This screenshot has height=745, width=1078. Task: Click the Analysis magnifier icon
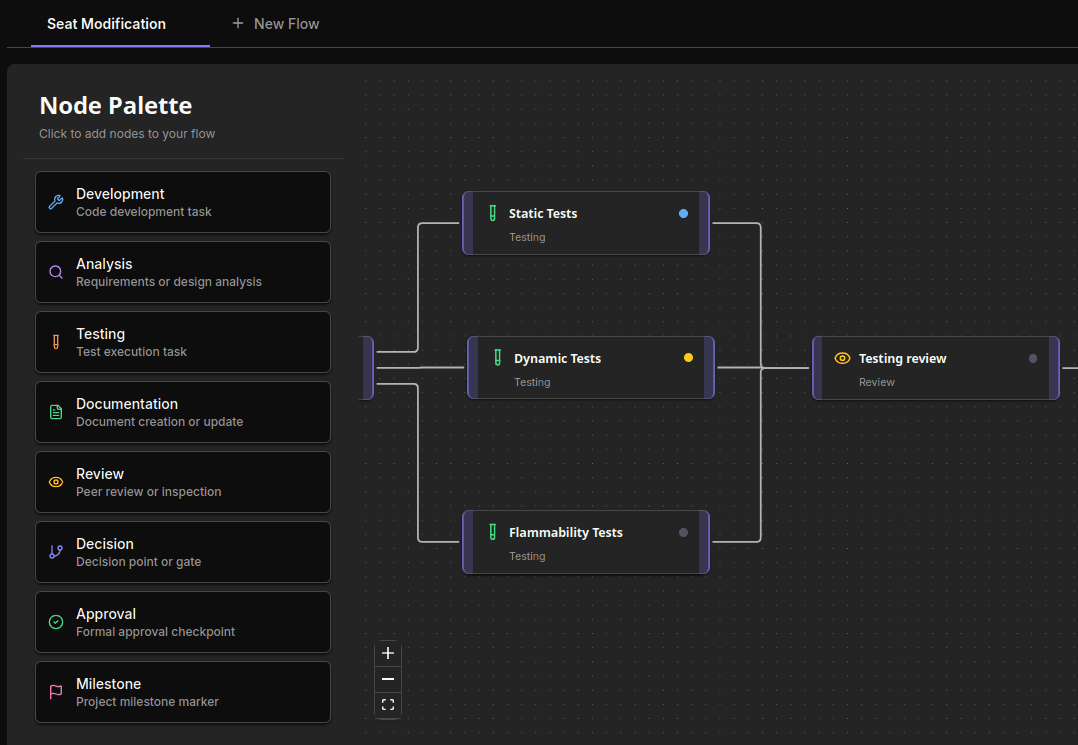(55, 271)
